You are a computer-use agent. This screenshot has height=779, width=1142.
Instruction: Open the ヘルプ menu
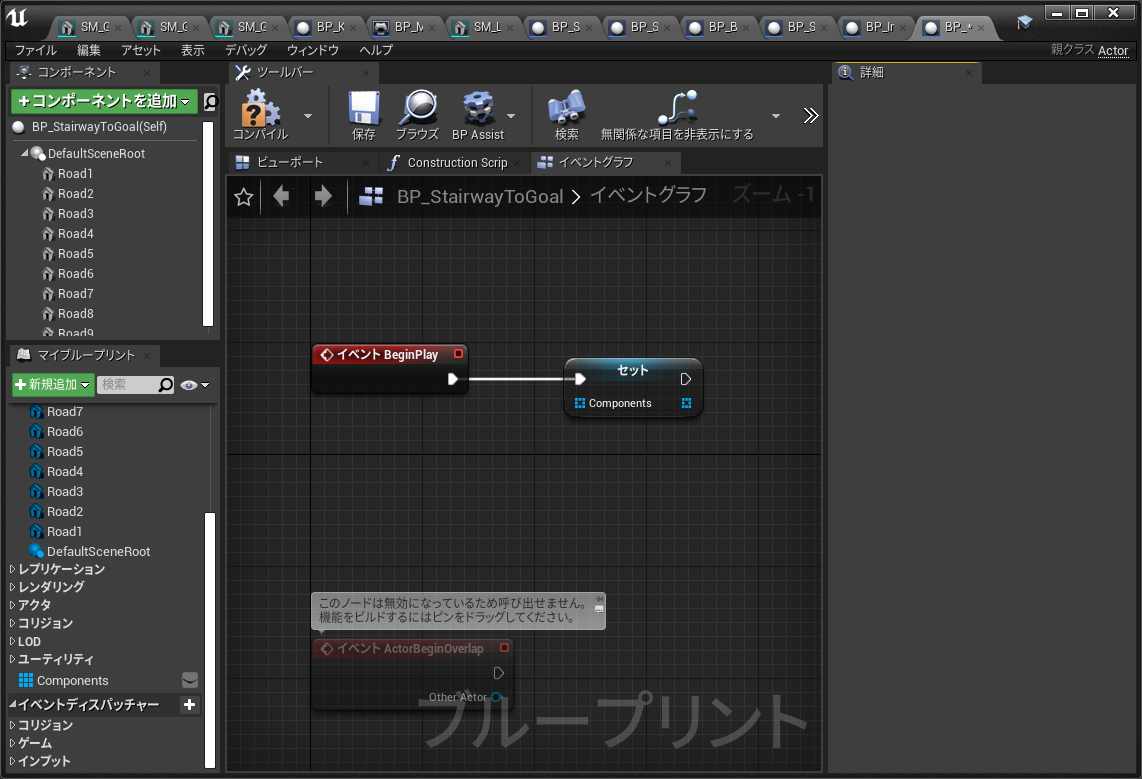pyautogui.click(x=376, y=50)
